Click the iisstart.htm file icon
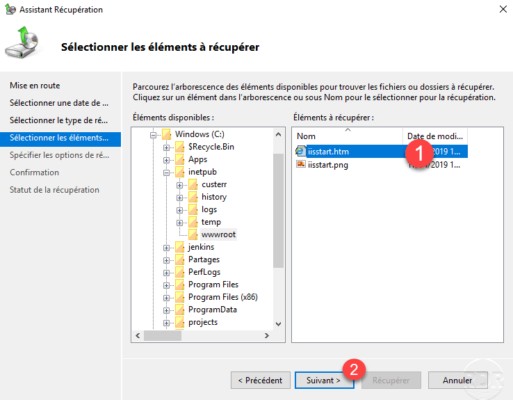Image resolution: width=513 pixels, height=400 pixels. click(301, 151)
